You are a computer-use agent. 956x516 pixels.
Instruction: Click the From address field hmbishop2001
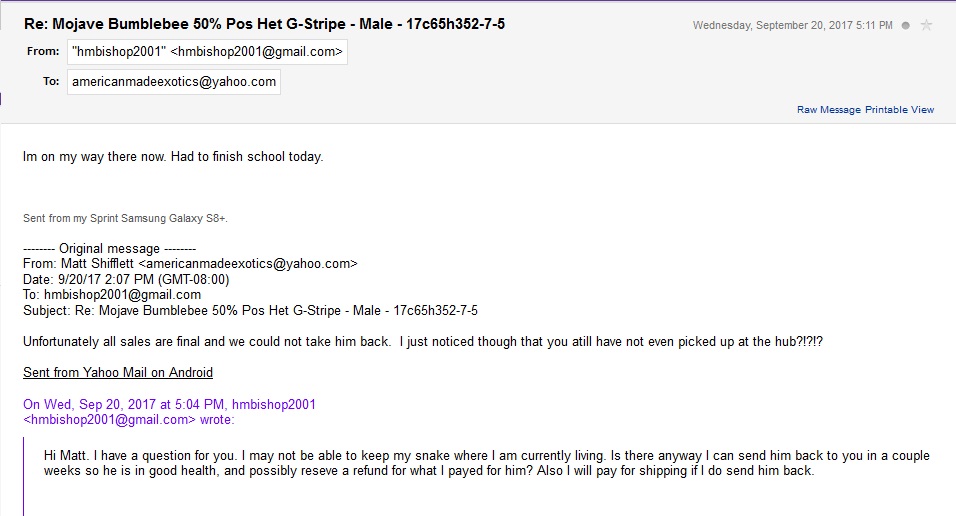click(x=207, y=52)
